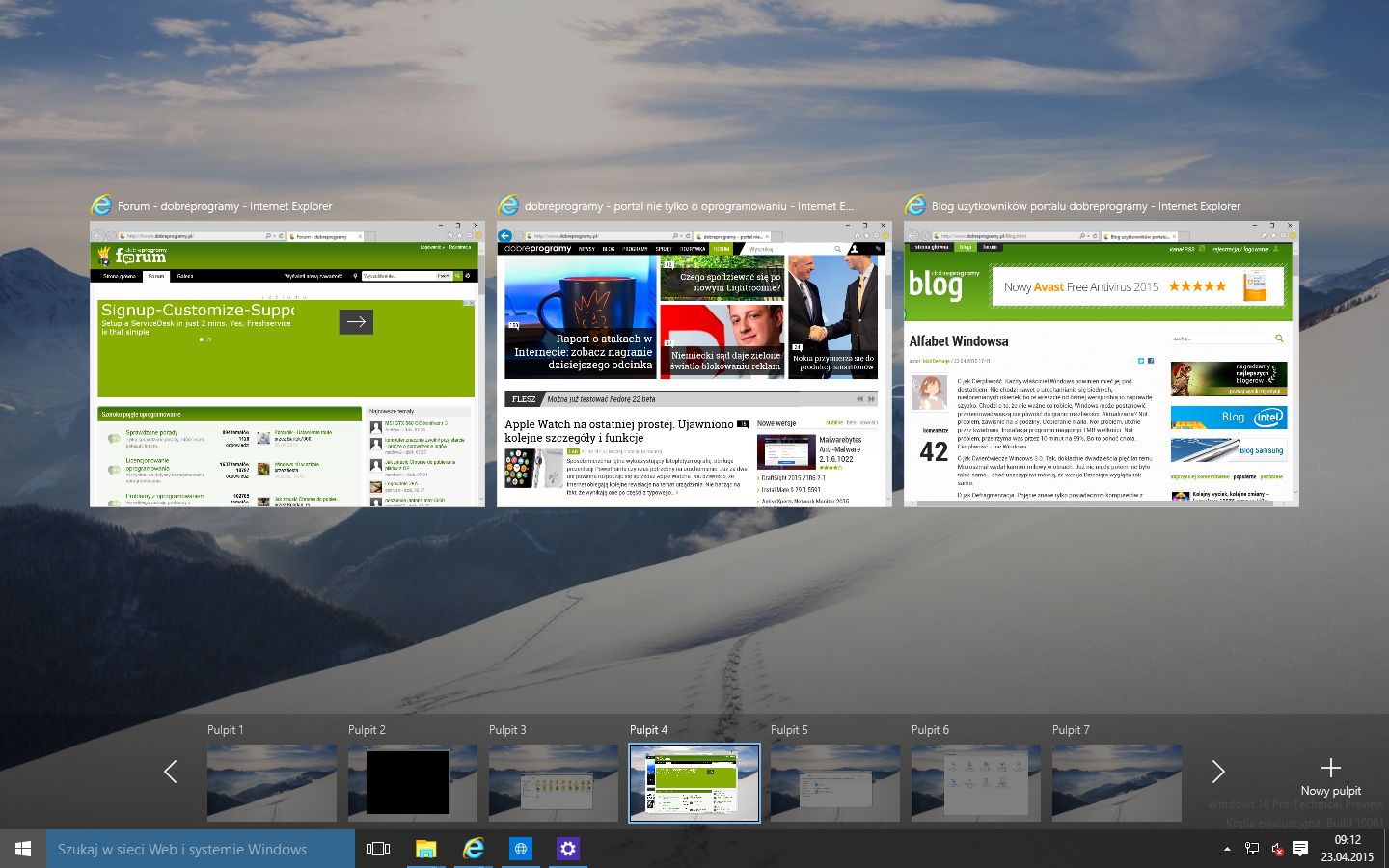
Task: Click the Blog Intel banner in Blog preview
Action: point(1229,417)
